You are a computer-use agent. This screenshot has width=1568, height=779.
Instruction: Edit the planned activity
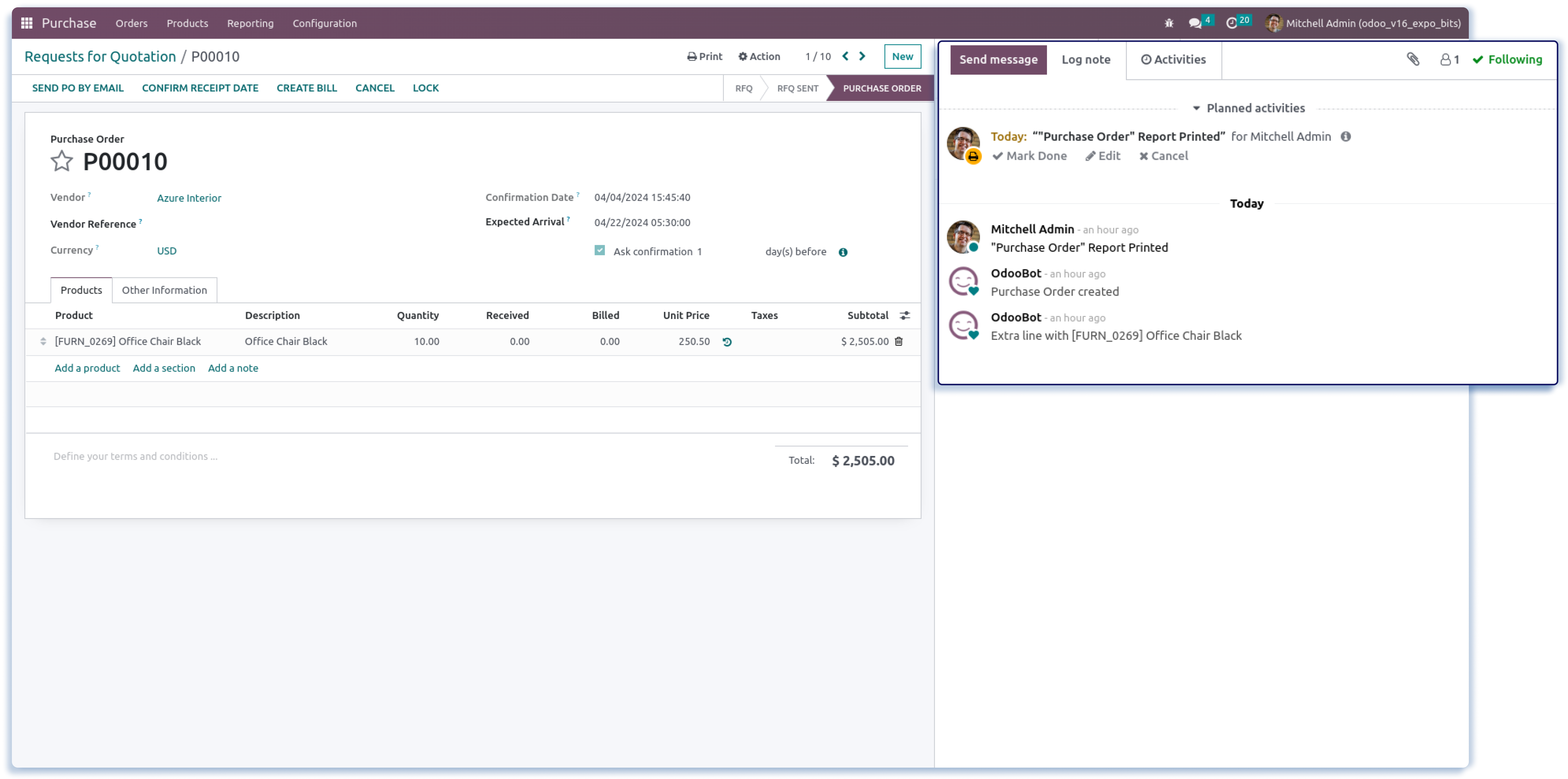tap(1102, 156)
